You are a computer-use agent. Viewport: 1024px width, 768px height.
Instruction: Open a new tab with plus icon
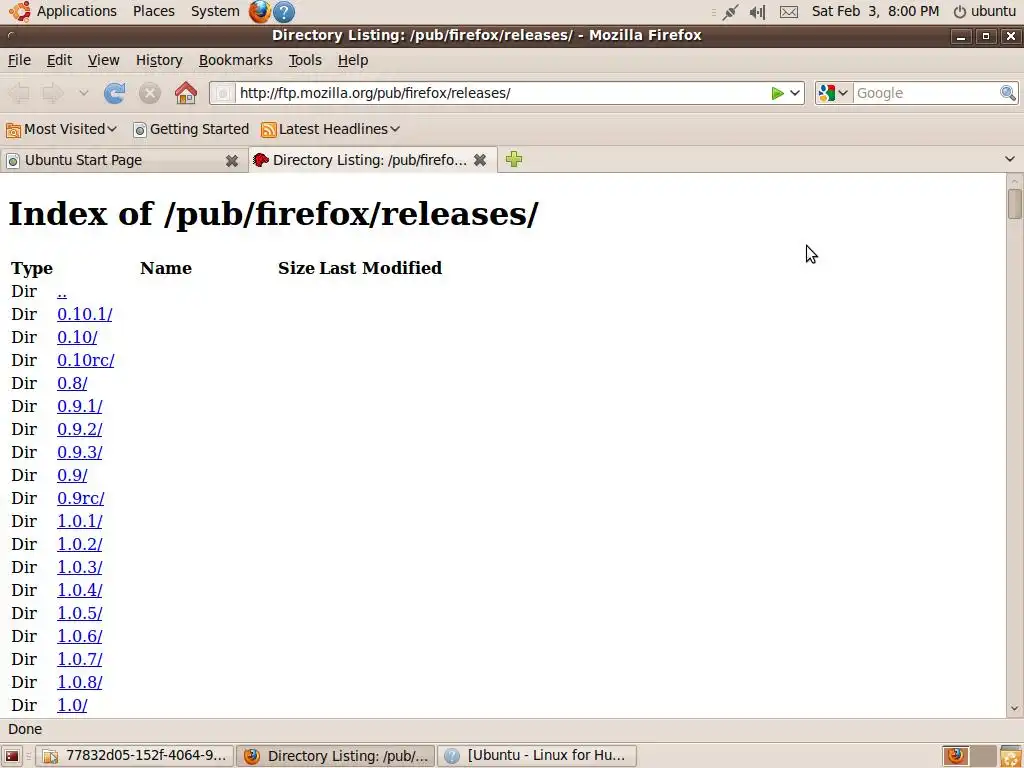(x=514, y=159)
